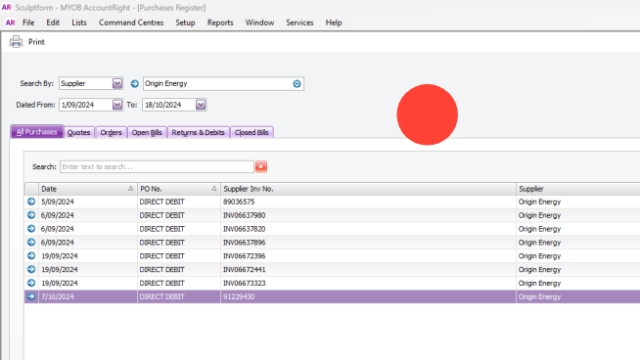Click invoice number INV06637980
This screenshot has height=360, width=640.
[x=244, y=215]
